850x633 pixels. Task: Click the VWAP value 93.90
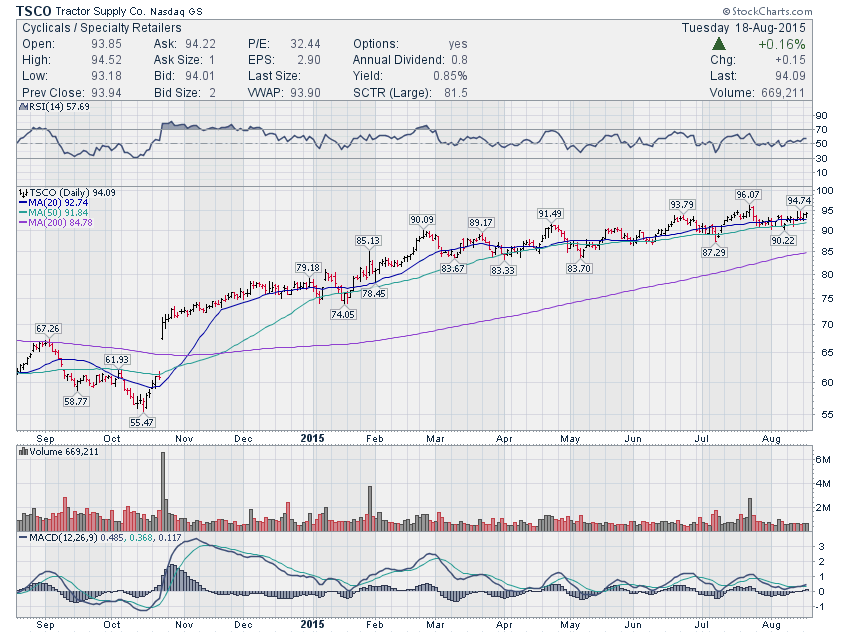coord(305,93)
